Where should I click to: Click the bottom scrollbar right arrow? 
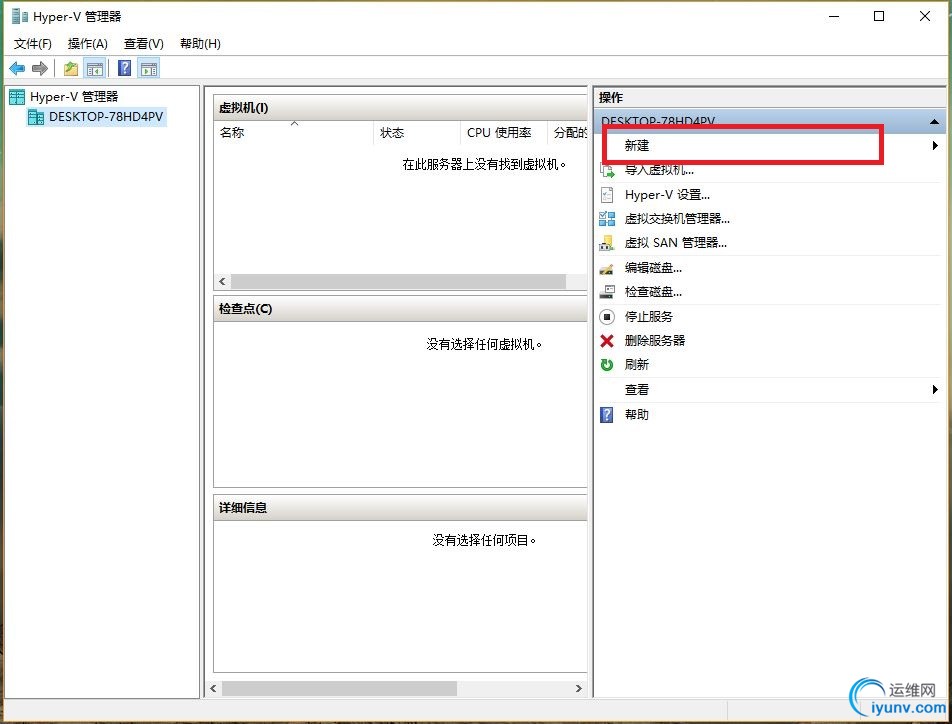pyautogui.click(x=579, y=688)
